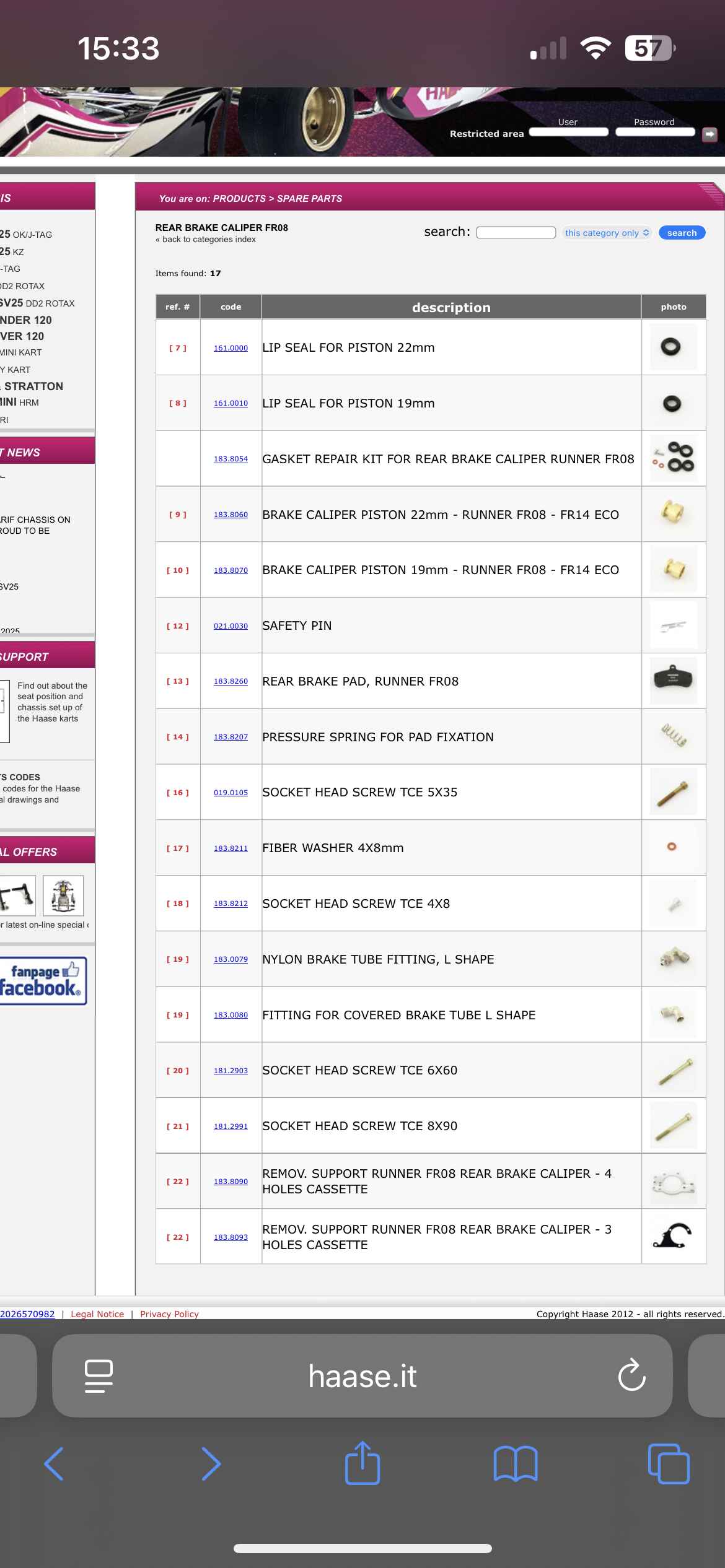View rear brake pad photo
The width and height of the screenshot is (725, 1568).
674,681
